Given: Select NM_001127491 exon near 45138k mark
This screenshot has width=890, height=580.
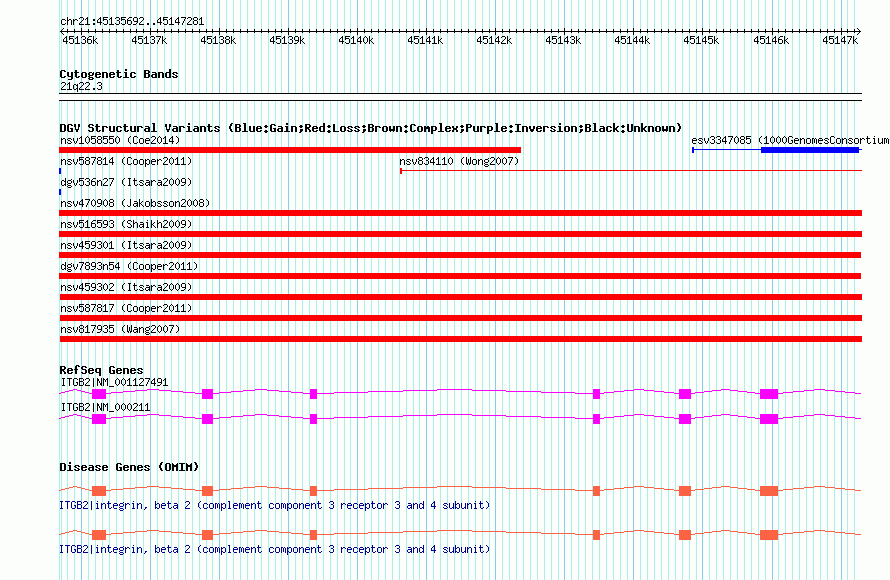Looking at the screenshot, I should [207, 394].
